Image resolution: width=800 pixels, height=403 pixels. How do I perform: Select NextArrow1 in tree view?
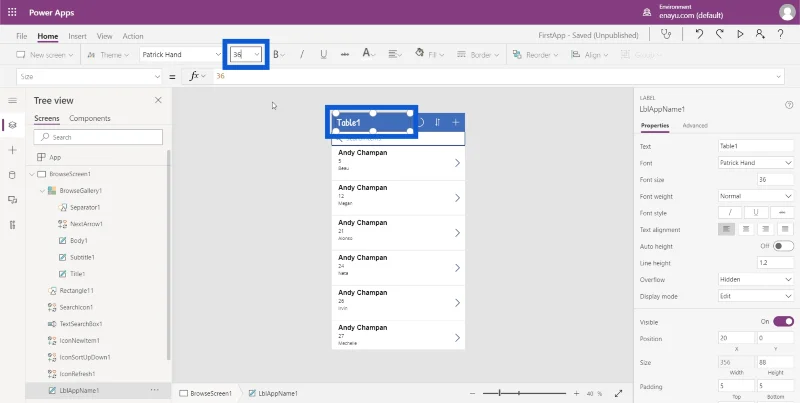click(87, 224)
